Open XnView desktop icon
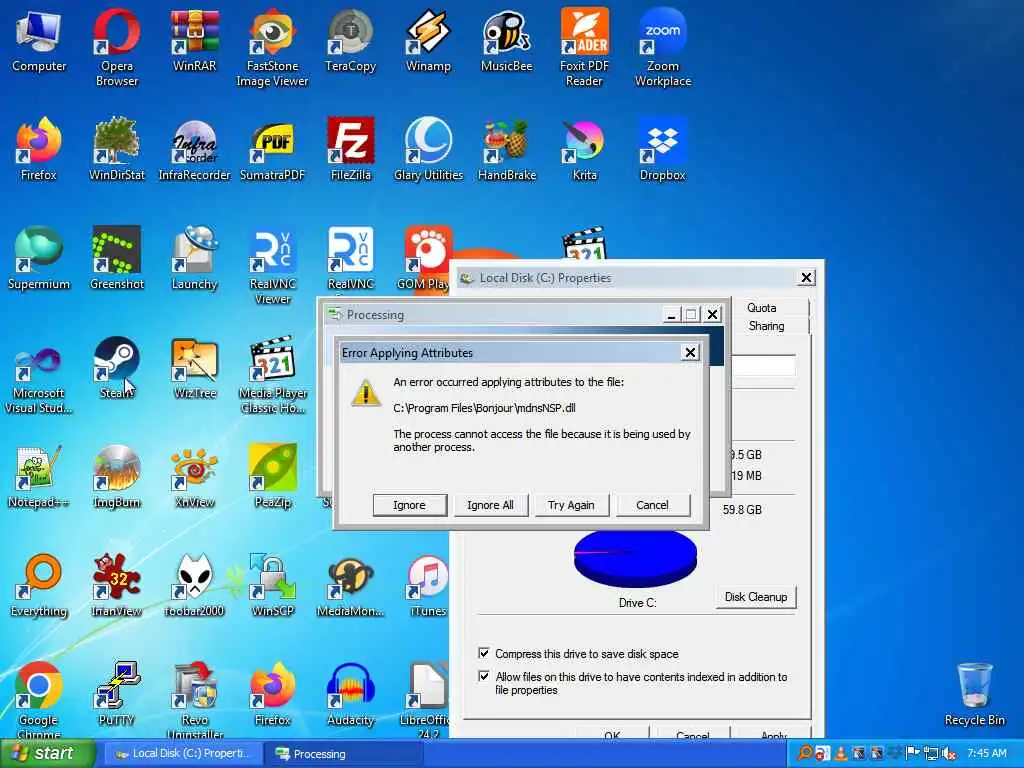Image resolution: width=1024 pixels, height=768 pixels. click(195, 476)
